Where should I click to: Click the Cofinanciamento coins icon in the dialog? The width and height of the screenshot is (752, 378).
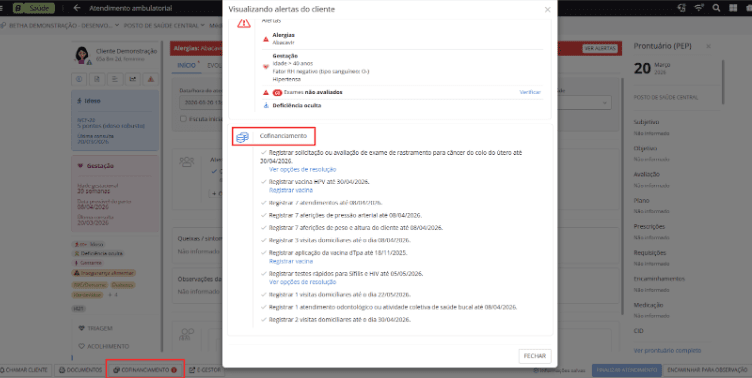[243, 137]
